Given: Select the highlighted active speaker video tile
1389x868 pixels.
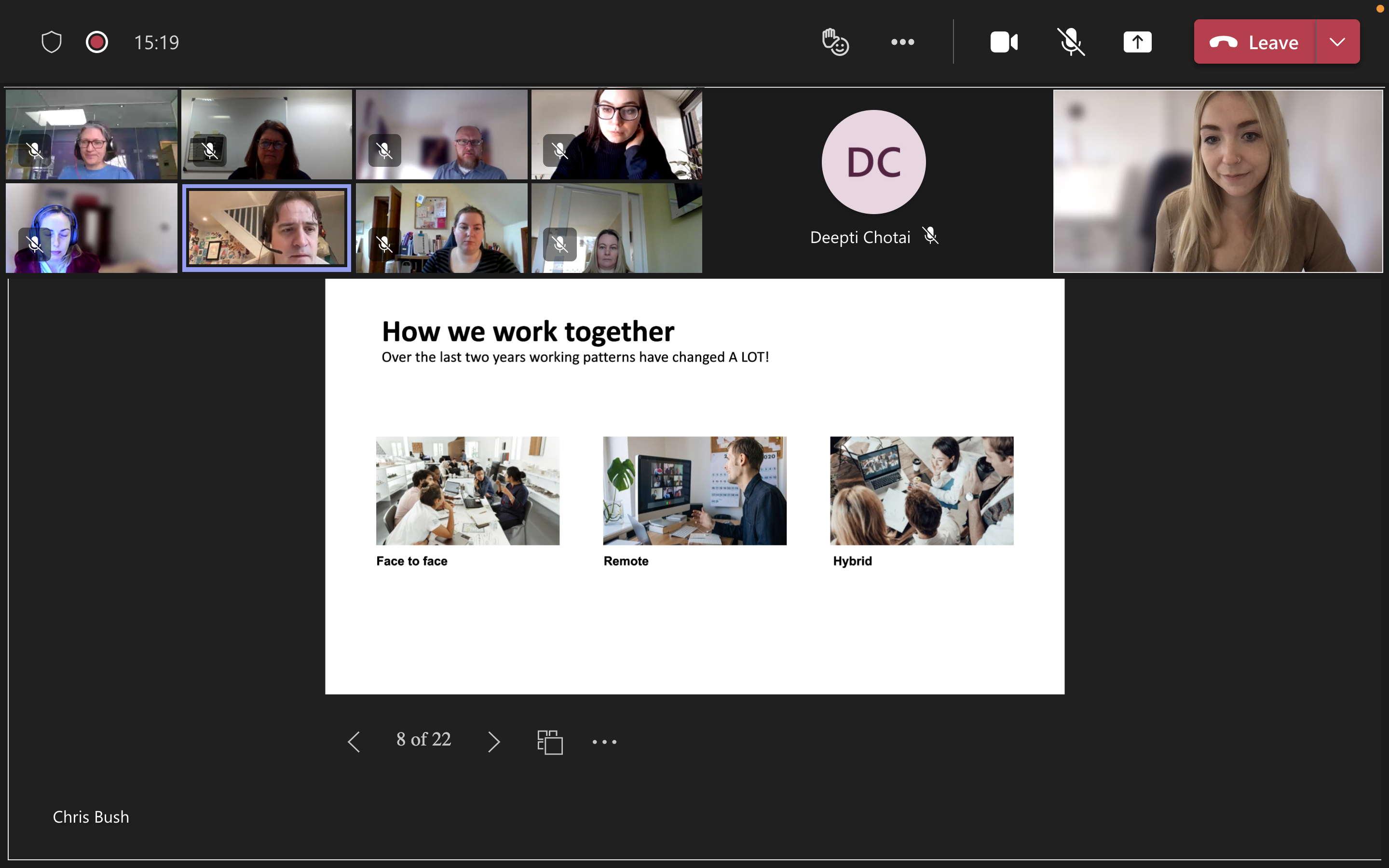Looking at the screenshot, I should pos(266,228).
